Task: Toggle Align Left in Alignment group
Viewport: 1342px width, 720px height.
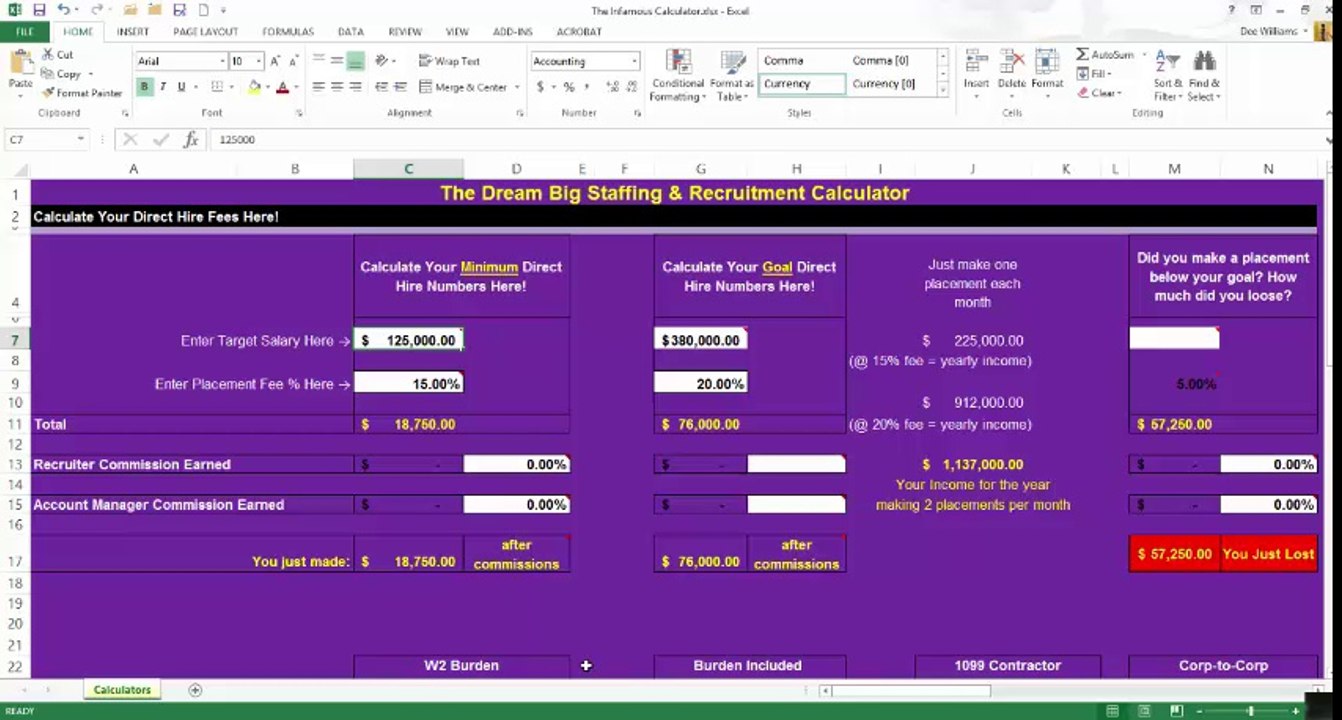Action: point(320,87)
